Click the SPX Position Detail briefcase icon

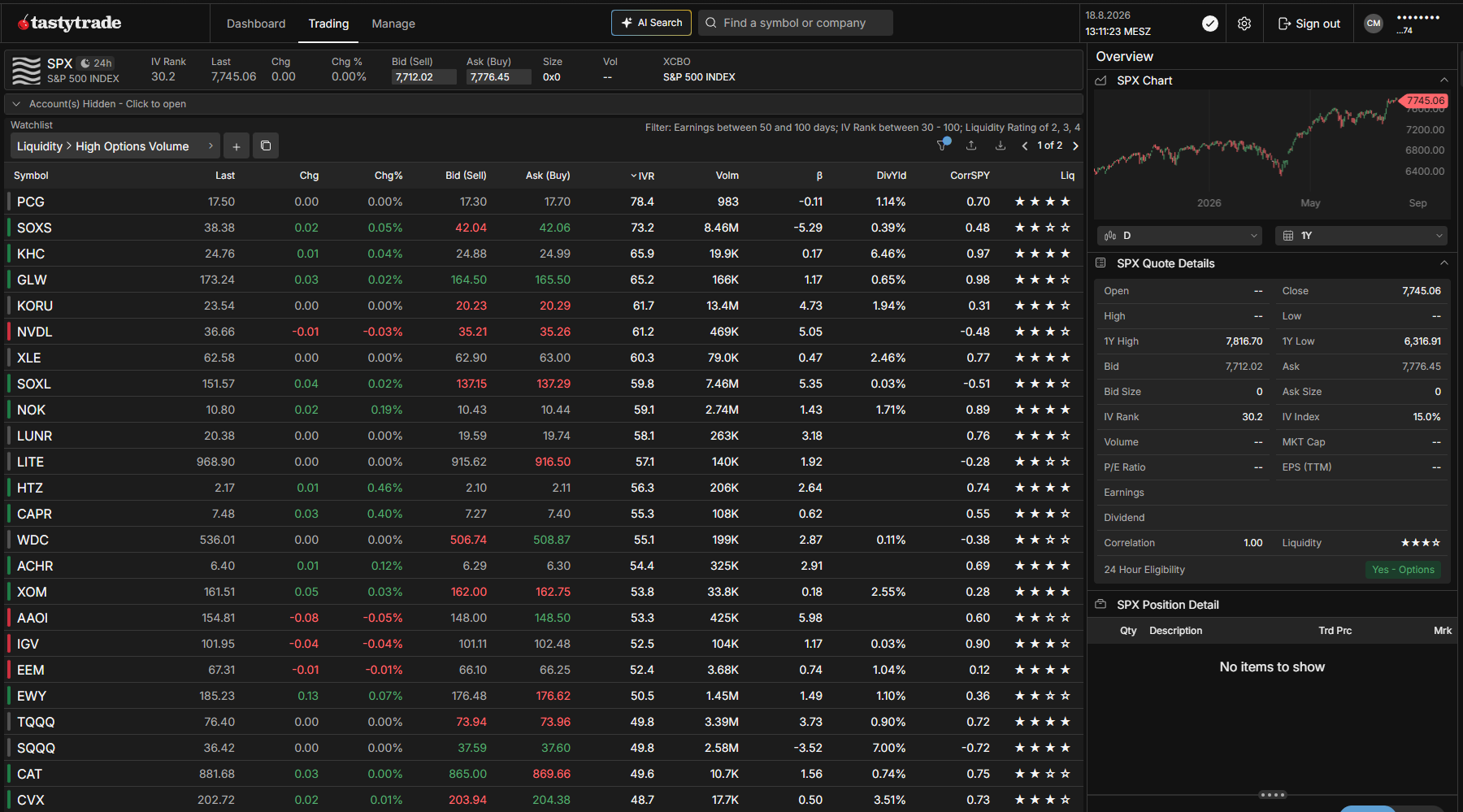pos(1101,605)
